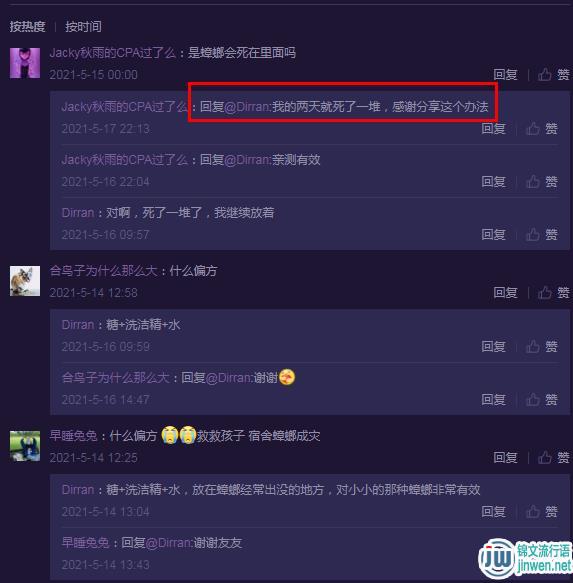Viewport: 573px width, 583px height.
Task: Like the 亲测有效 reply
Action: point(541,181)
